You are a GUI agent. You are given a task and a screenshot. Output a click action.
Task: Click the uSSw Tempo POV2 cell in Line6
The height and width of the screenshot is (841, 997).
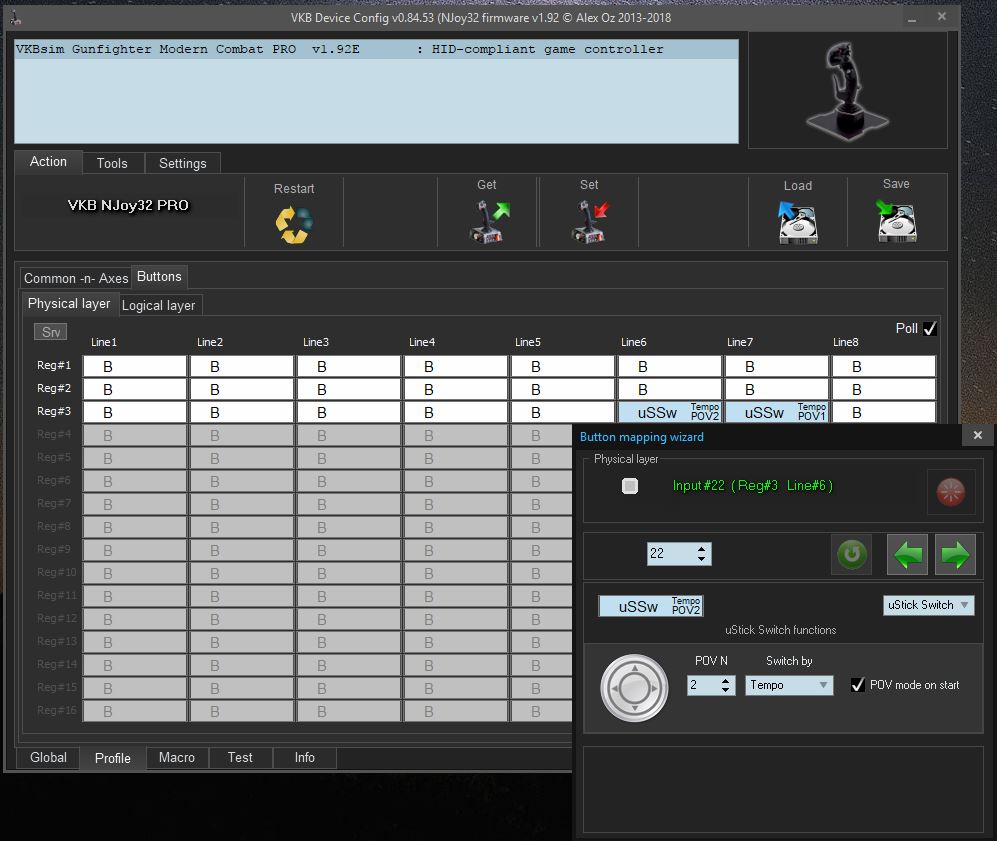(x=670, y=413)
